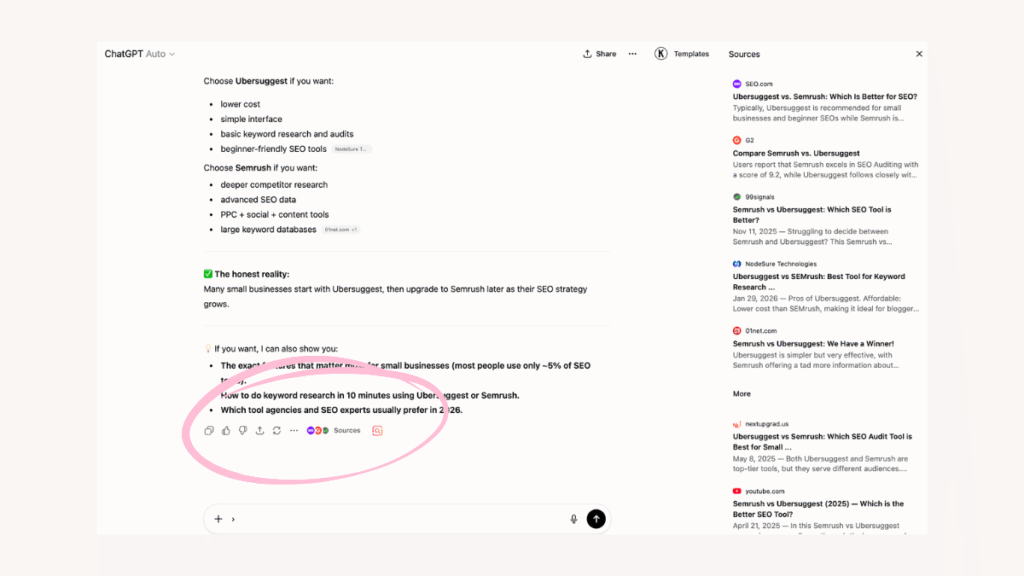Regenerate the response

click(x=276, y=430)
